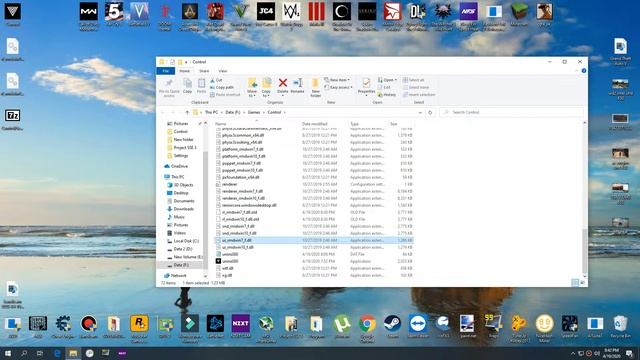
Task: Click the Paste icon in the ribbon
Action: pyautogui.click(x=202, y=84)
